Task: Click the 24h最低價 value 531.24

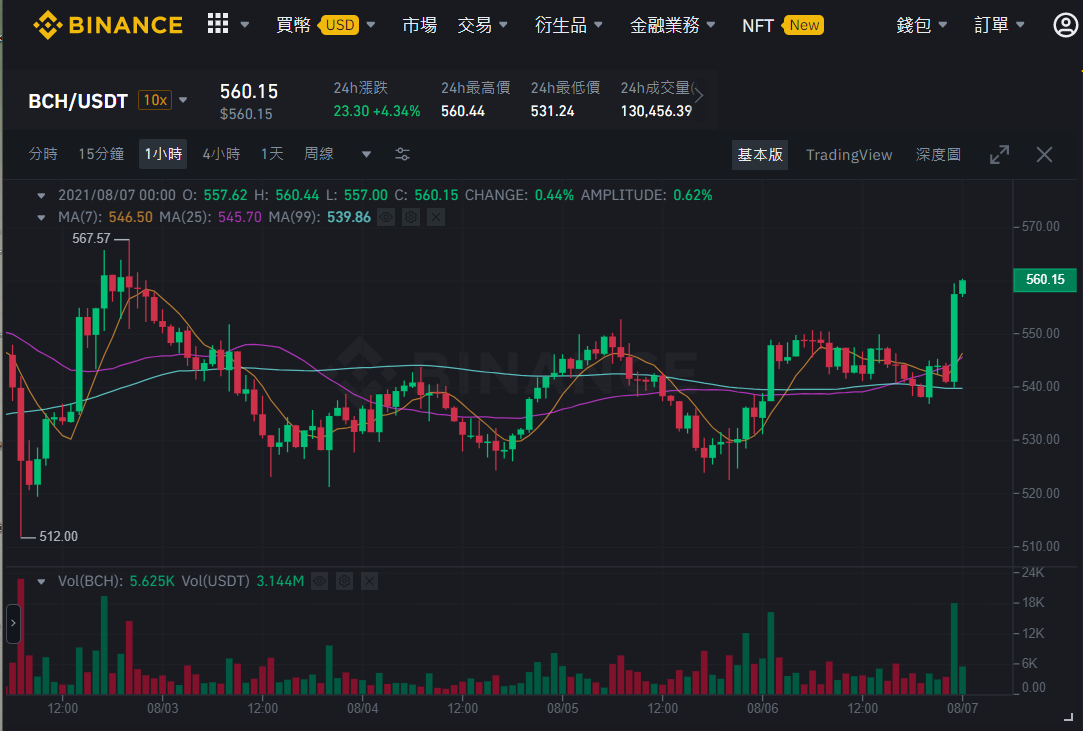Action: pos(553,111)
